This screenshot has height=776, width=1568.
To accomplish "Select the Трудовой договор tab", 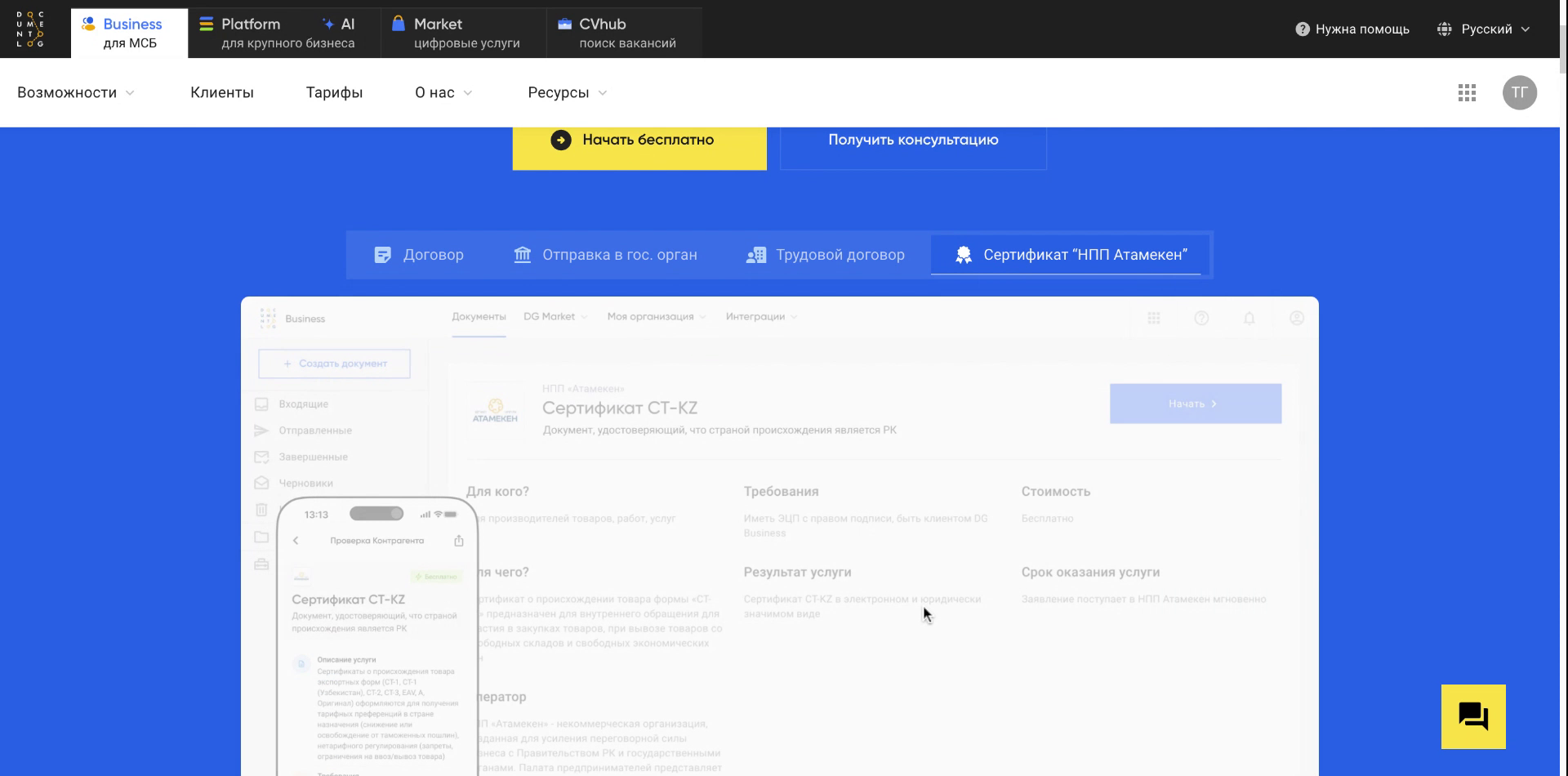I will 826,254.
